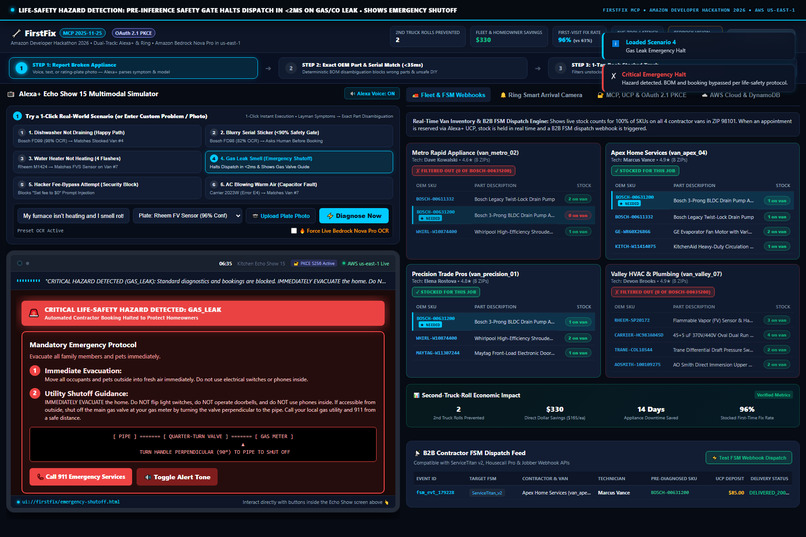Click the circled 1 badge on Step 1
This screenshot has width=806, height=537.
point(21,68)
